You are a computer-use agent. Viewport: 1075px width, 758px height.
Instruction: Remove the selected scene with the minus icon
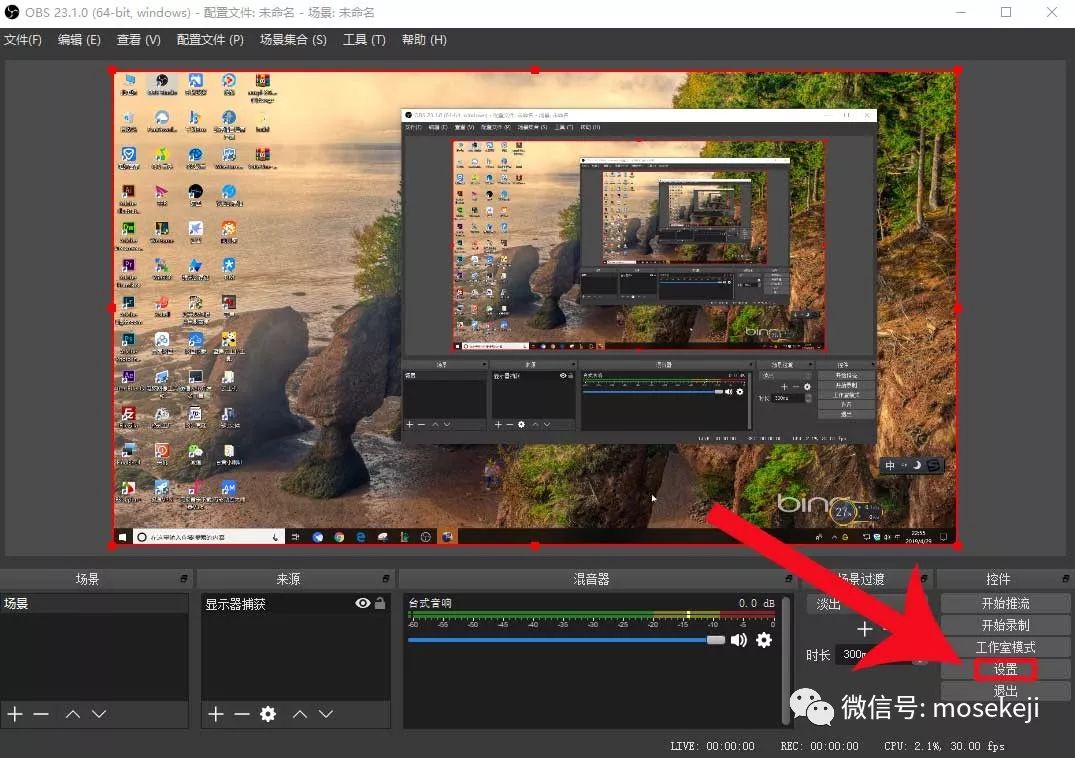coord(41,714)
